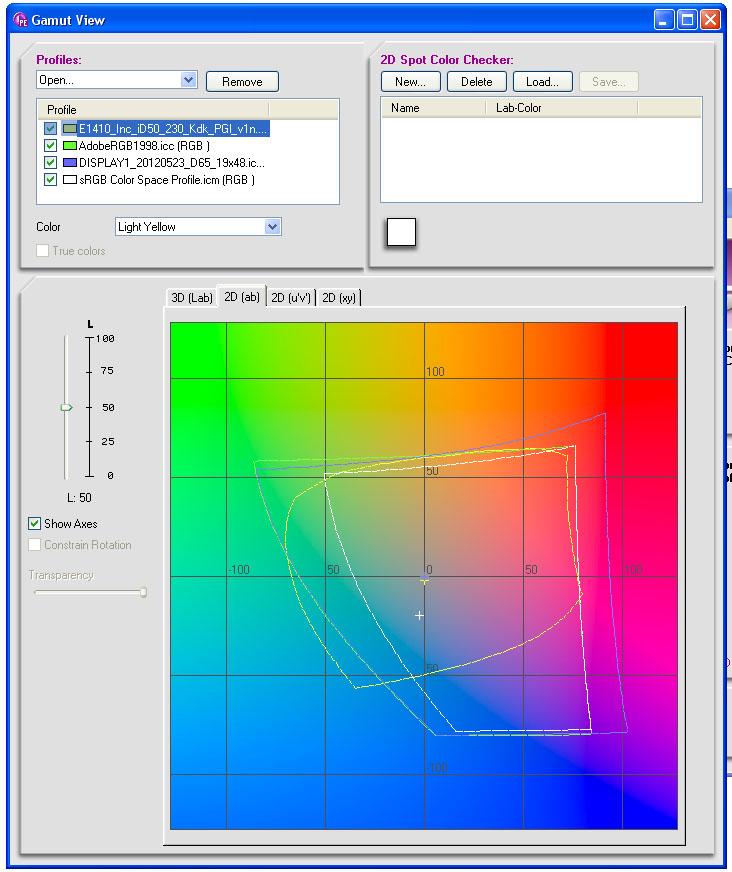
Task: Click the blue DISPLAY1 profile color swatch
Action: (x=70, y=162)
